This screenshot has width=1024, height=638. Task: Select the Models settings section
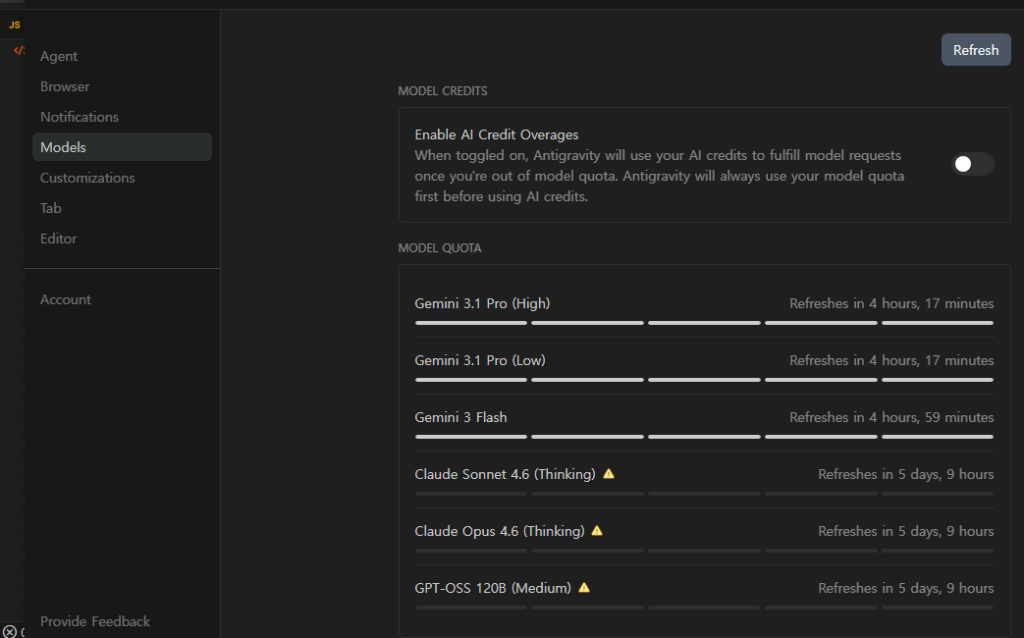point(63,147)
